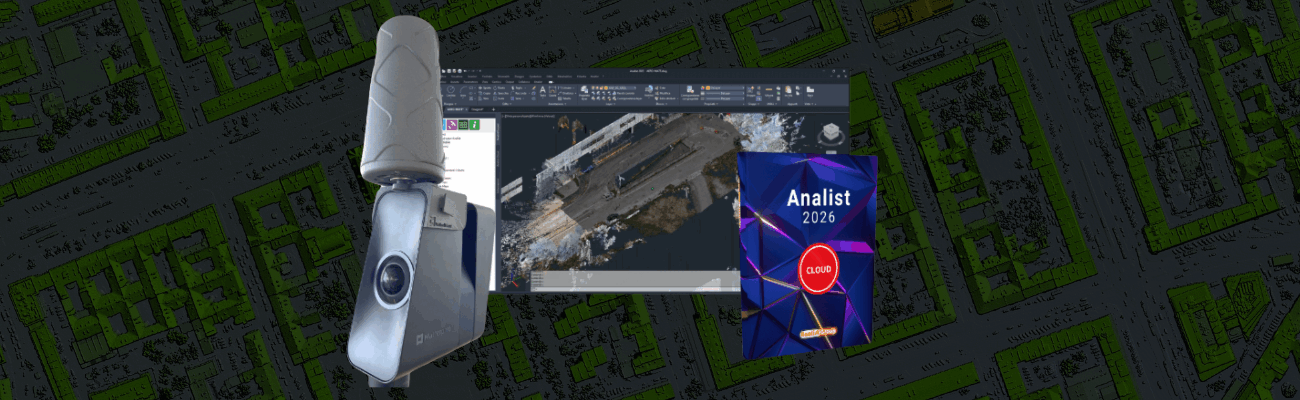
Task: Open the layer name dropdown in ribbon
Action: (x=622, y=88)
